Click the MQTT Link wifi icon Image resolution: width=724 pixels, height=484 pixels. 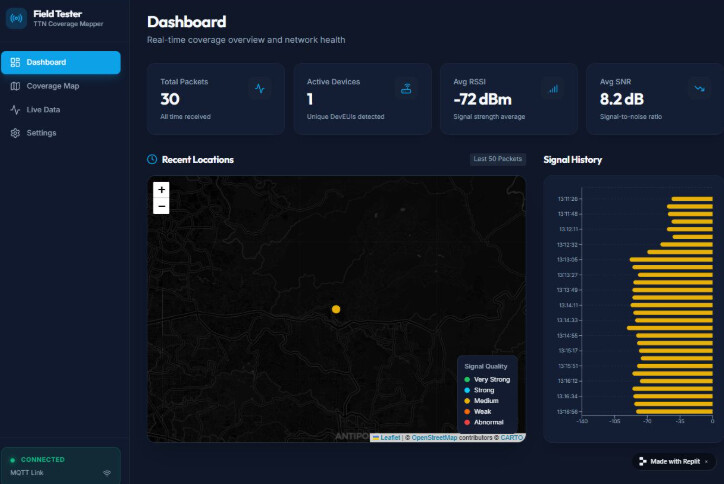click(x=107, y=472)
